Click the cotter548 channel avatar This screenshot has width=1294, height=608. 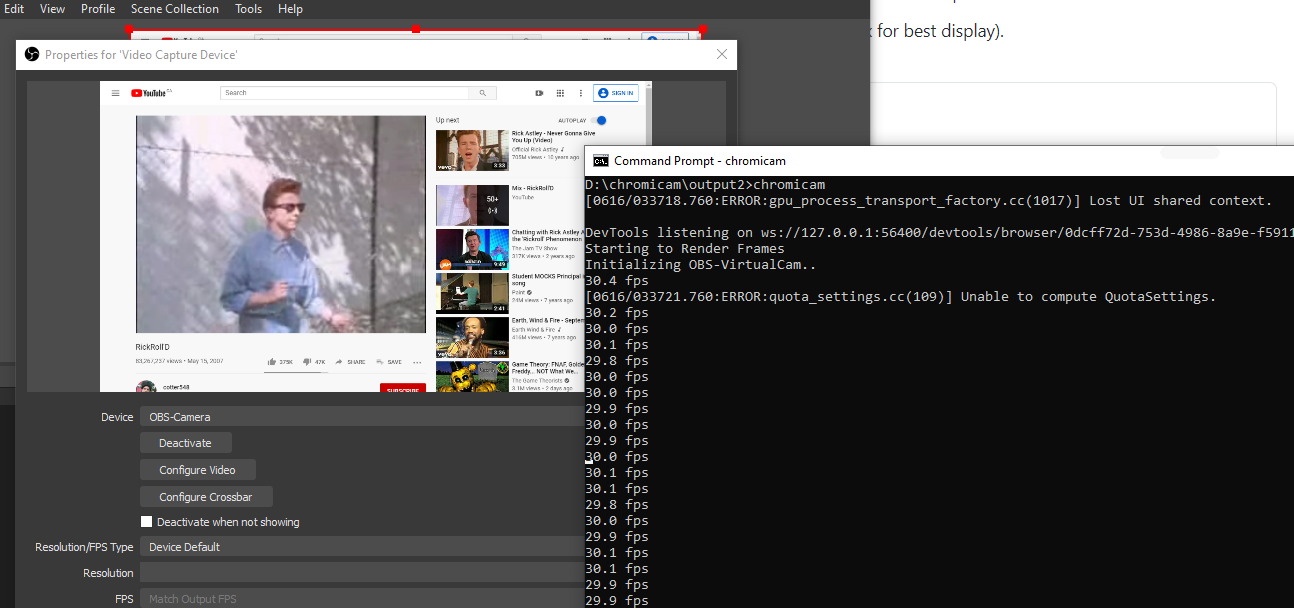click(x=146, y=387)
